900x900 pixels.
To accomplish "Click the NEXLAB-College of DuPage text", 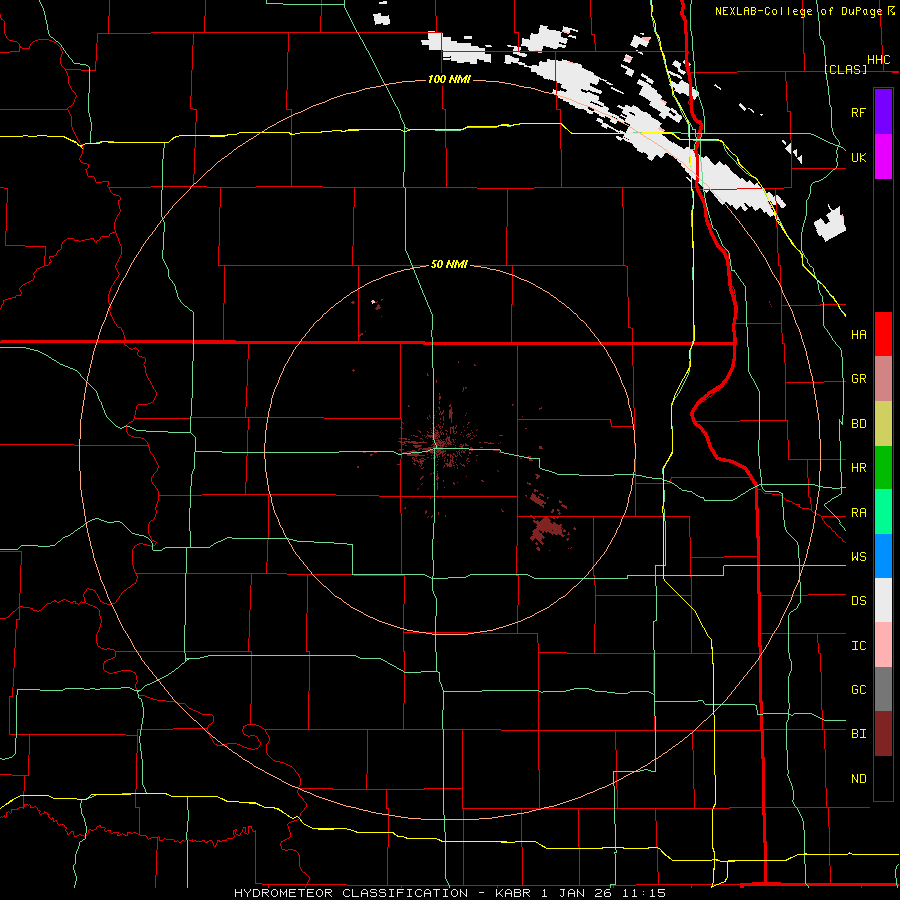I will (x=798, y=11).
